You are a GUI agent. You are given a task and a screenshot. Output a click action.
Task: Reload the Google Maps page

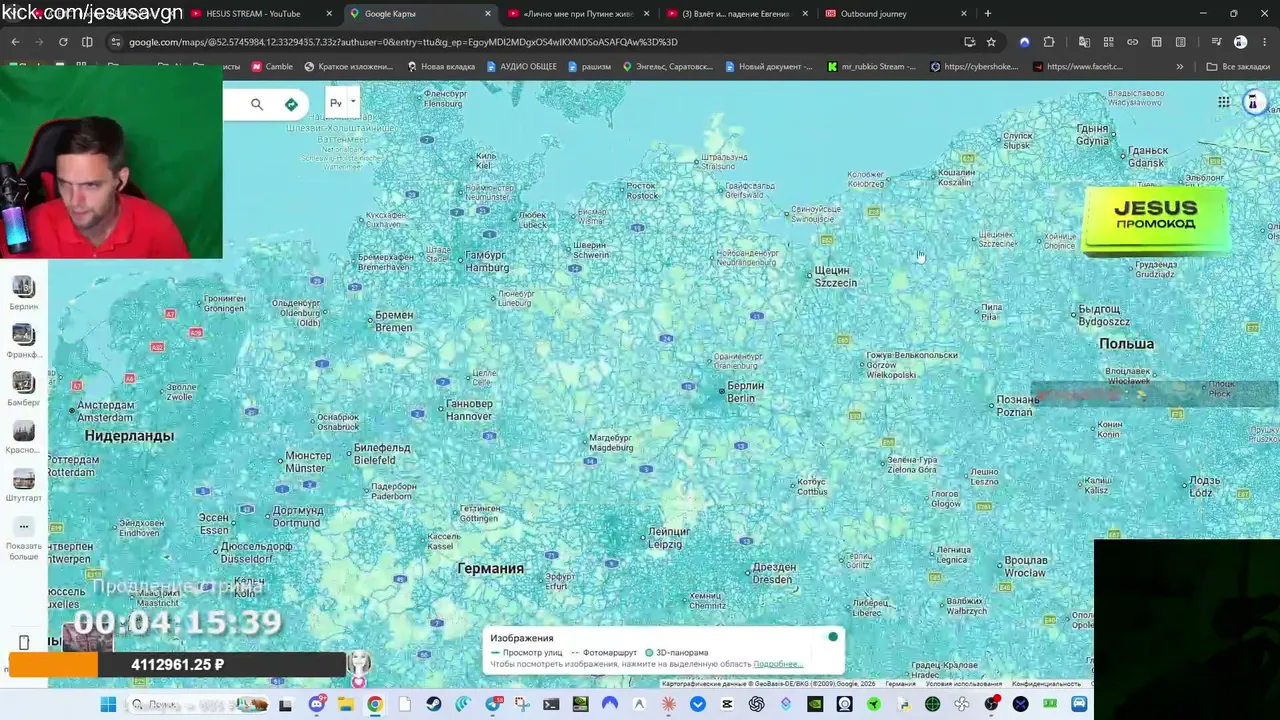click(x=63, y=42)
